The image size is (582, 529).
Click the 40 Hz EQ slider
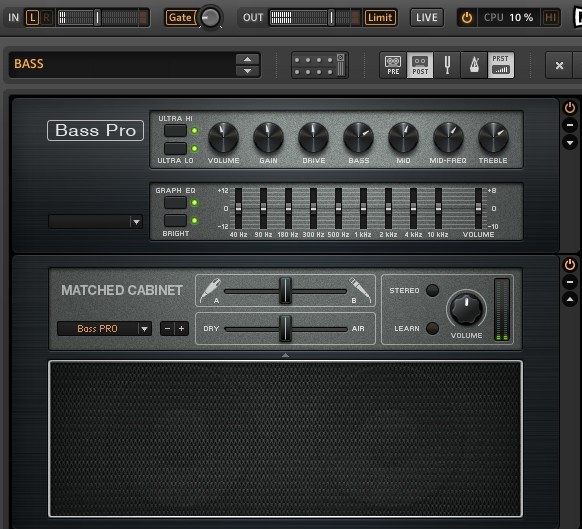pyautogui.click(x=238, y=208)
